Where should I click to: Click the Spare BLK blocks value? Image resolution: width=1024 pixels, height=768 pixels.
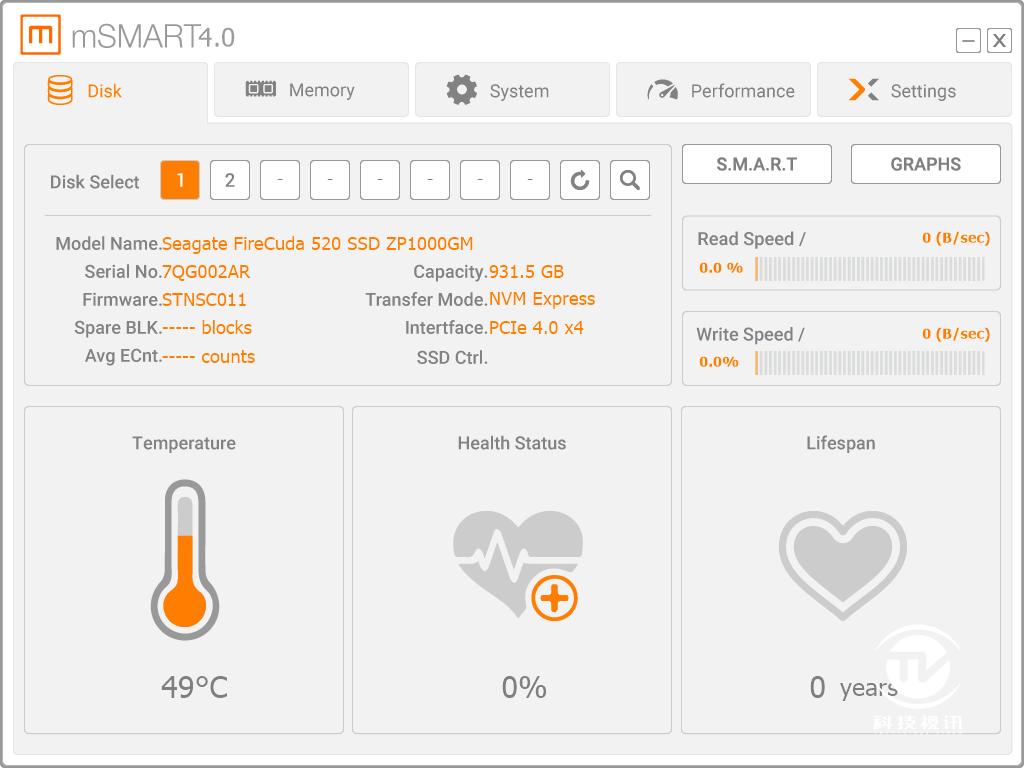[207, 327]
